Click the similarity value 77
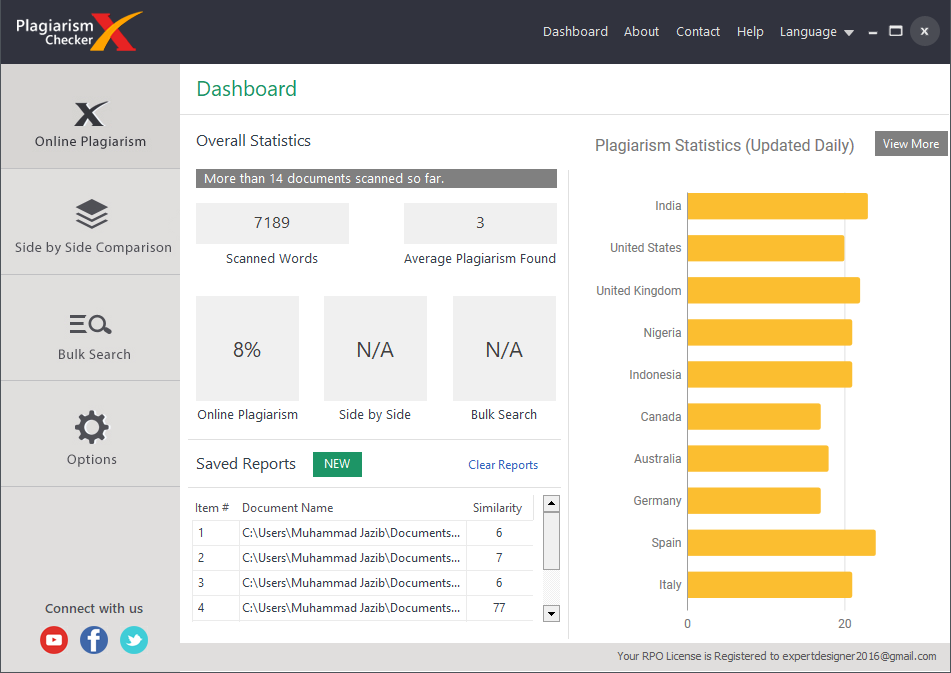The width and height of the screenshot is (951, 673). [499, 608]
